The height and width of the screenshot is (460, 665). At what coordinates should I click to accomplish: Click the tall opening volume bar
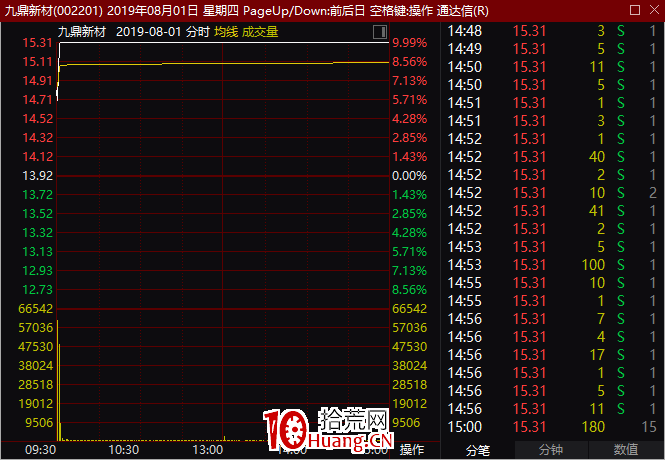58,380
